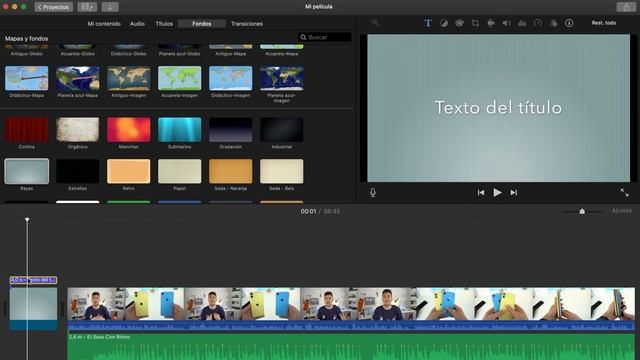Choose the Submarino background
Image resolution: width=640 pixels, height=360 pixels.
pos(180,129)
